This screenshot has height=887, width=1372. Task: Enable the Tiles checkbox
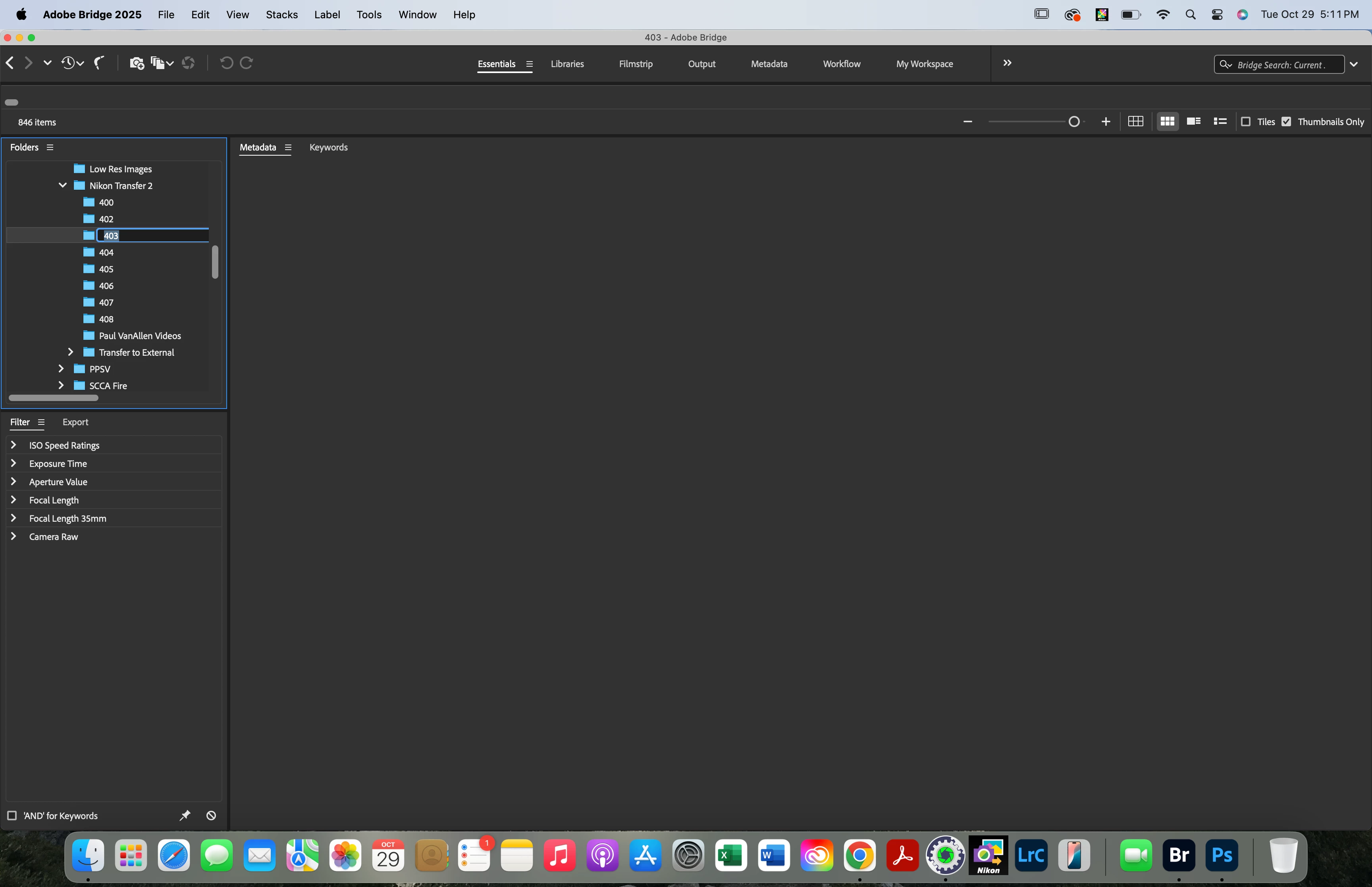click(1246, 121)
